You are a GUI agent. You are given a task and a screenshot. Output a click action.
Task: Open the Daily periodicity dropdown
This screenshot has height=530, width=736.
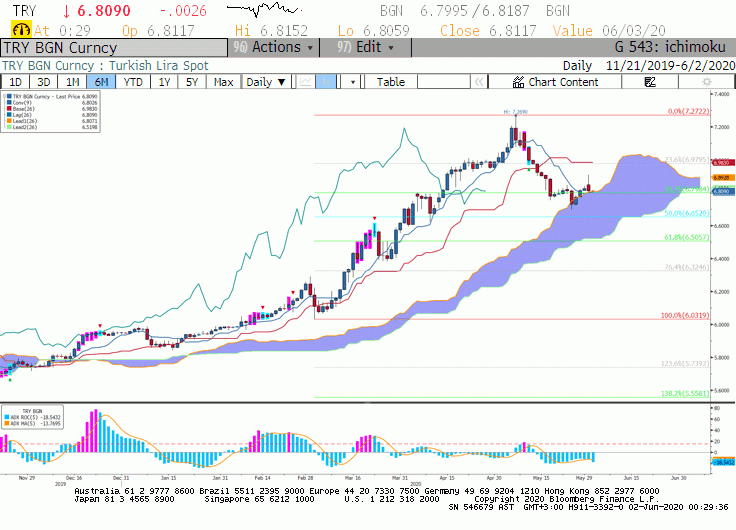[x=266, y=82]
